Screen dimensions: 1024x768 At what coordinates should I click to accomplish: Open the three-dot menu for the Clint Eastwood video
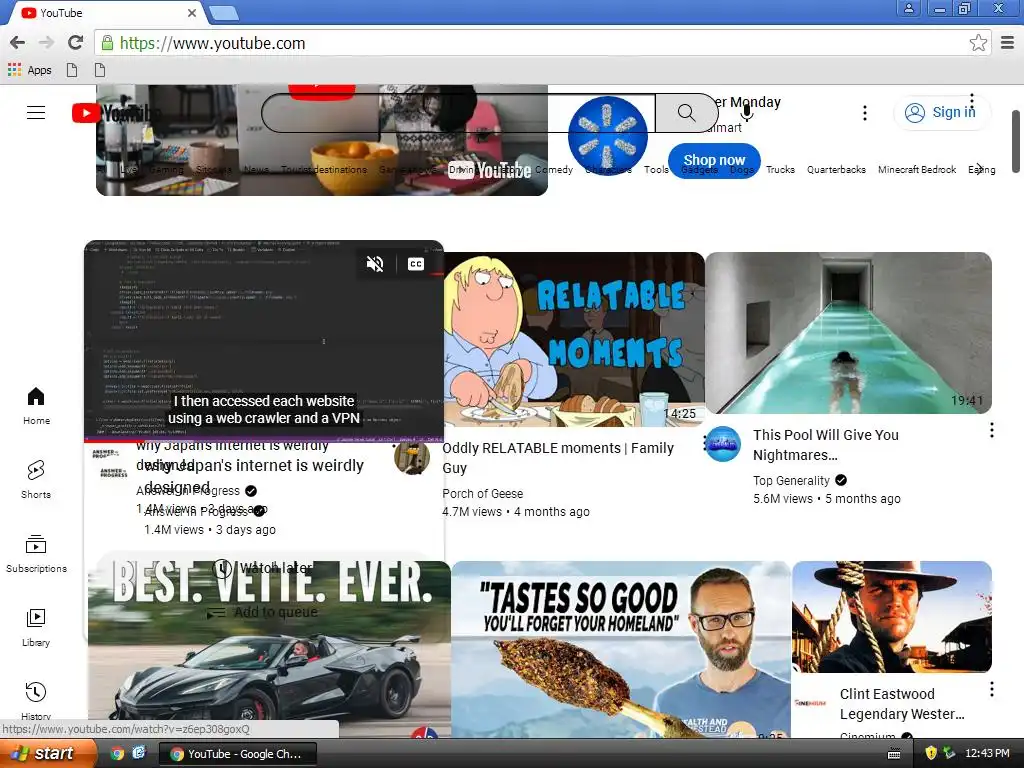coord(991,689)
